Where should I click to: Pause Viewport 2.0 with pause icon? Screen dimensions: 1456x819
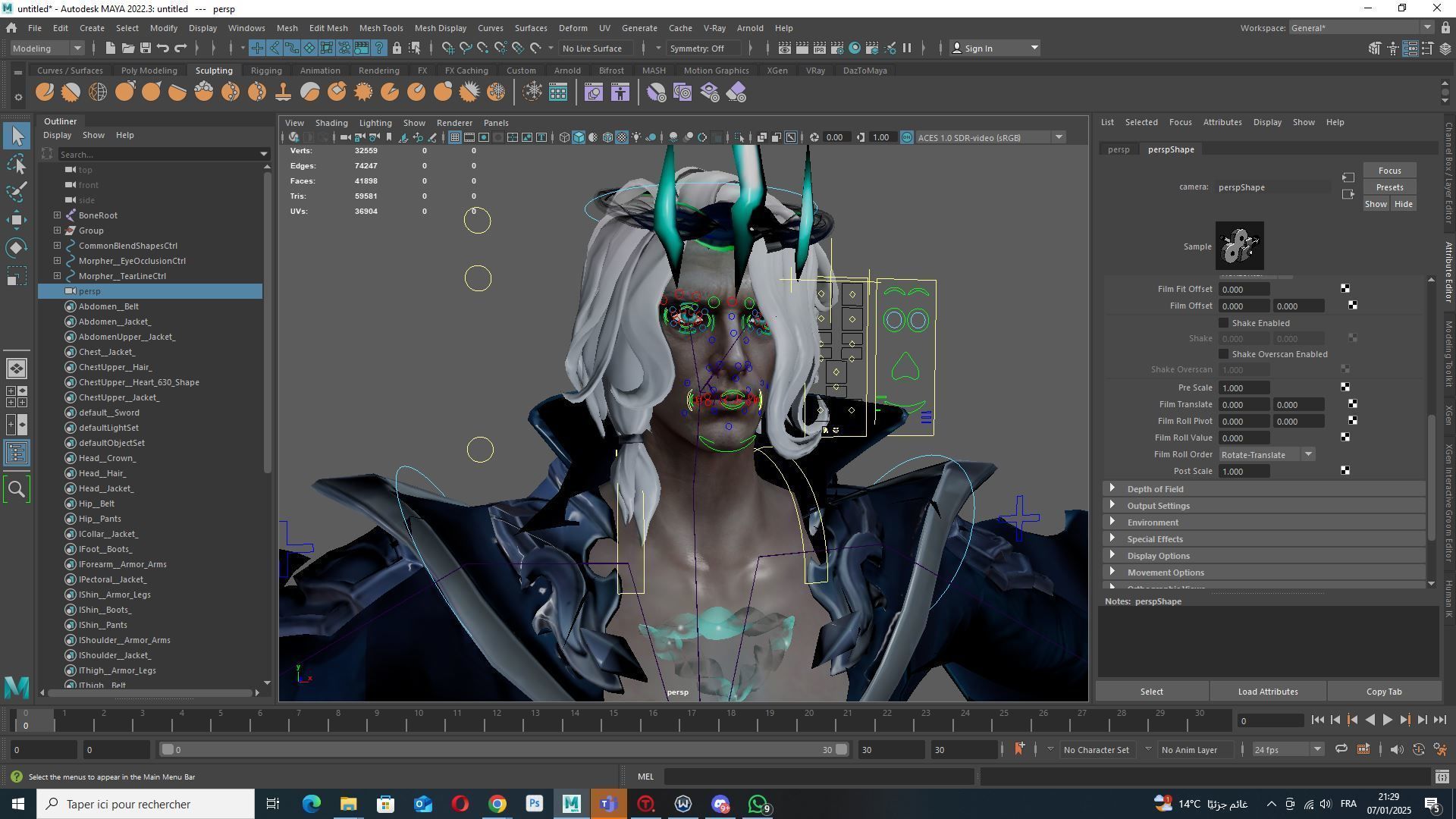pos(907,49)
